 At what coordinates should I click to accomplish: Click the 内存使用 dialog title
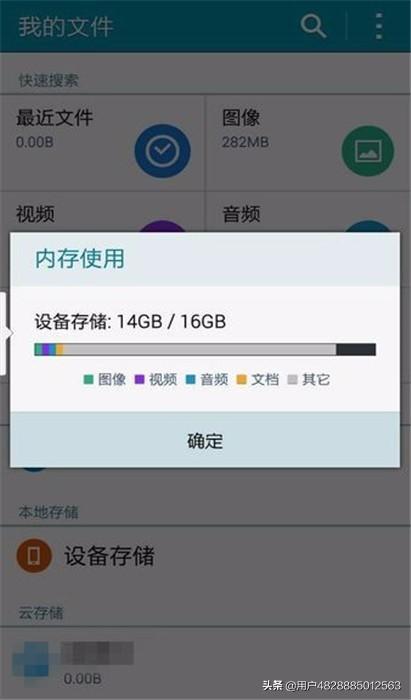coord(80,258)
